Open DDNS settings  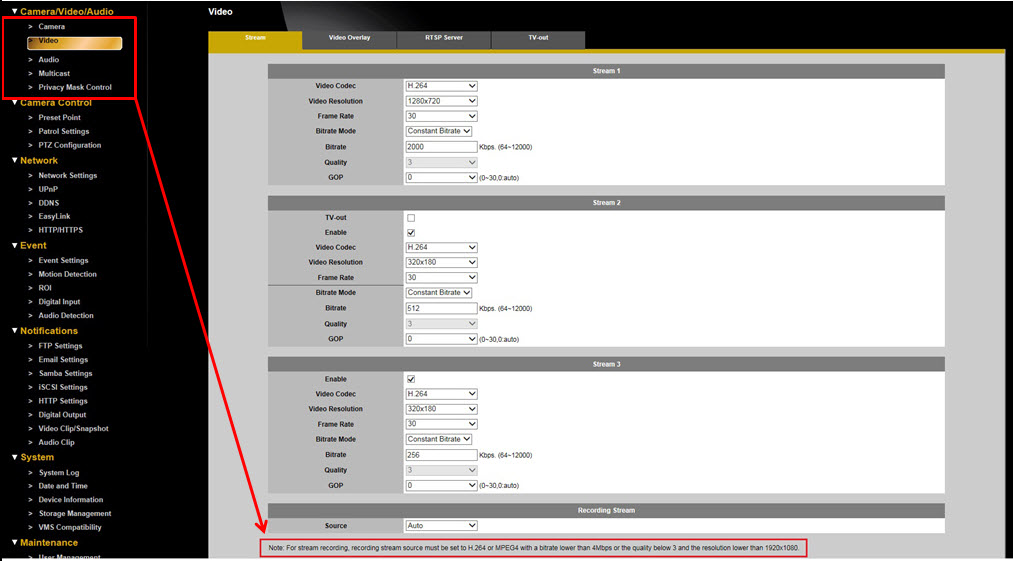coord(48,203)
